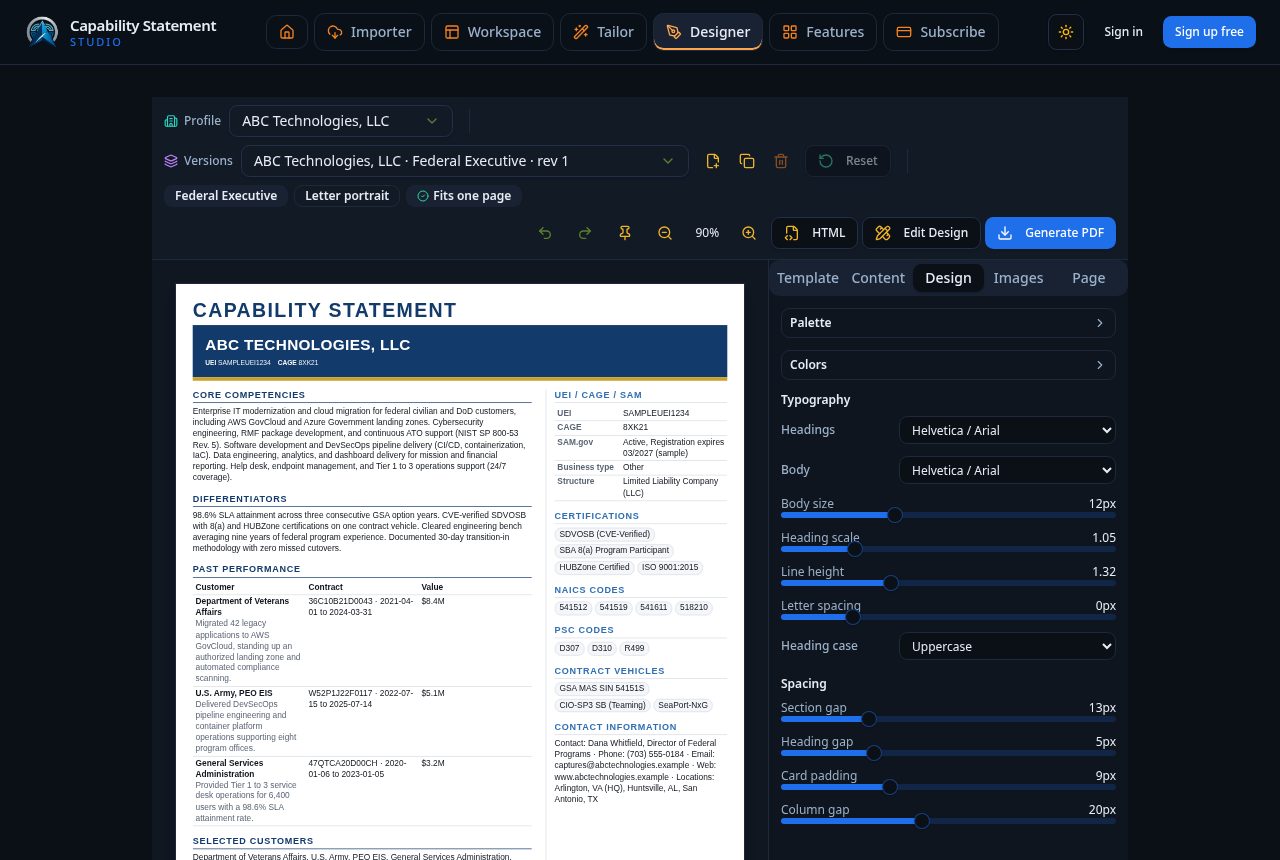Click the ISO 9001:2015 certification chip

click(670, 567)
